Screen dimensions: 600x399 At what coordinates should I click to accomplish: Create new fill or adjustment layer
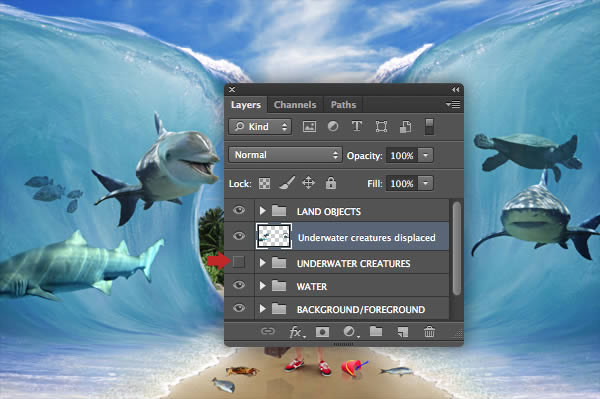click(350, 332)
